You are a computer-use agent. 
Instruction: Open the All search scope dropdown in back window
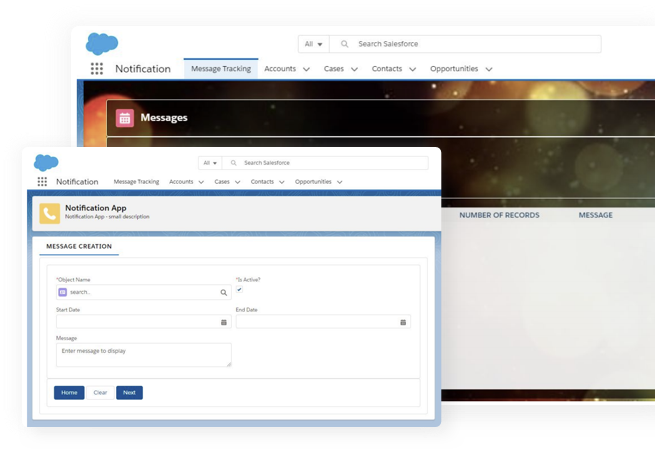pyautogui.click(x=315, y=44)
